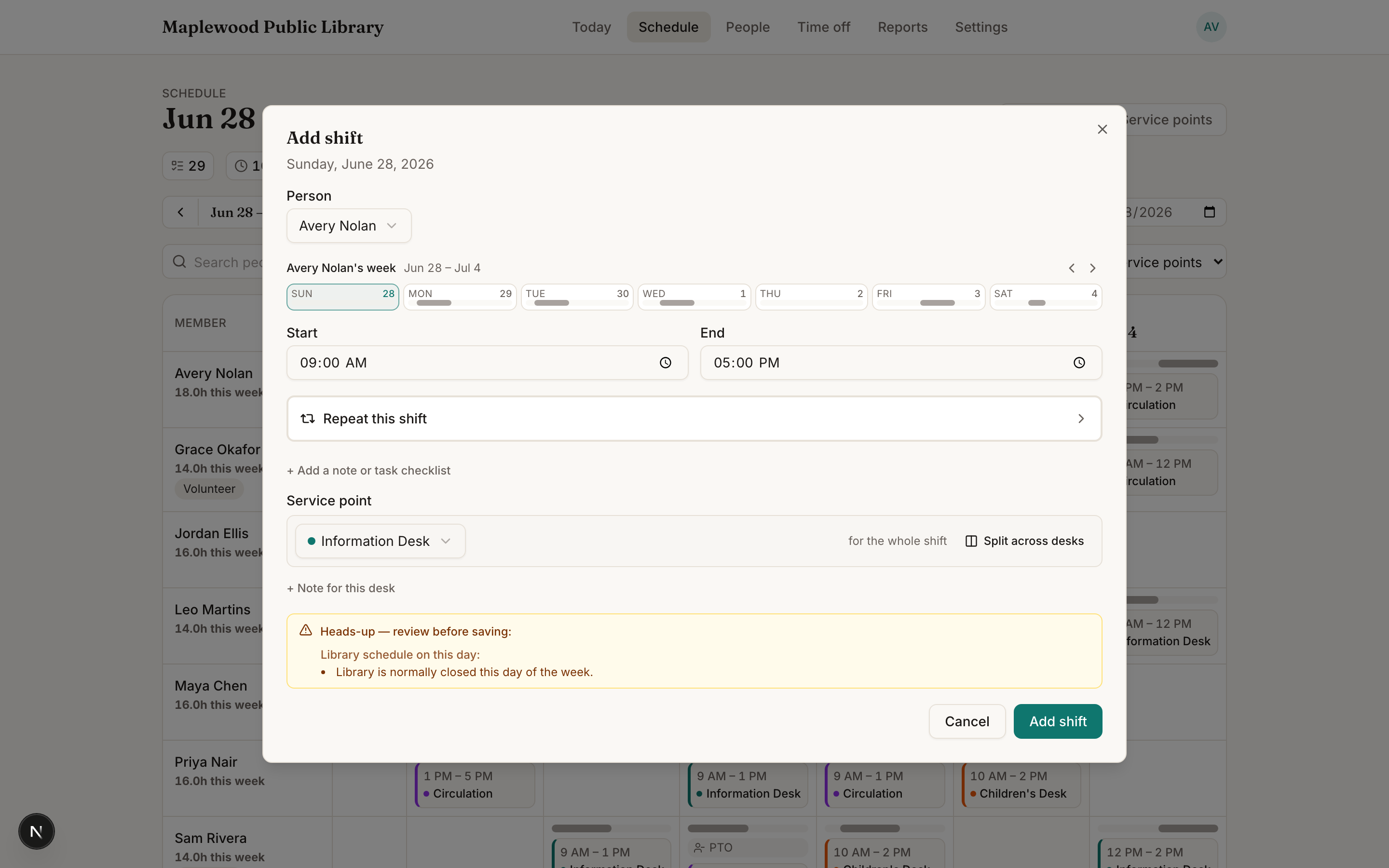Open the Settings tab

coord(981,27)
